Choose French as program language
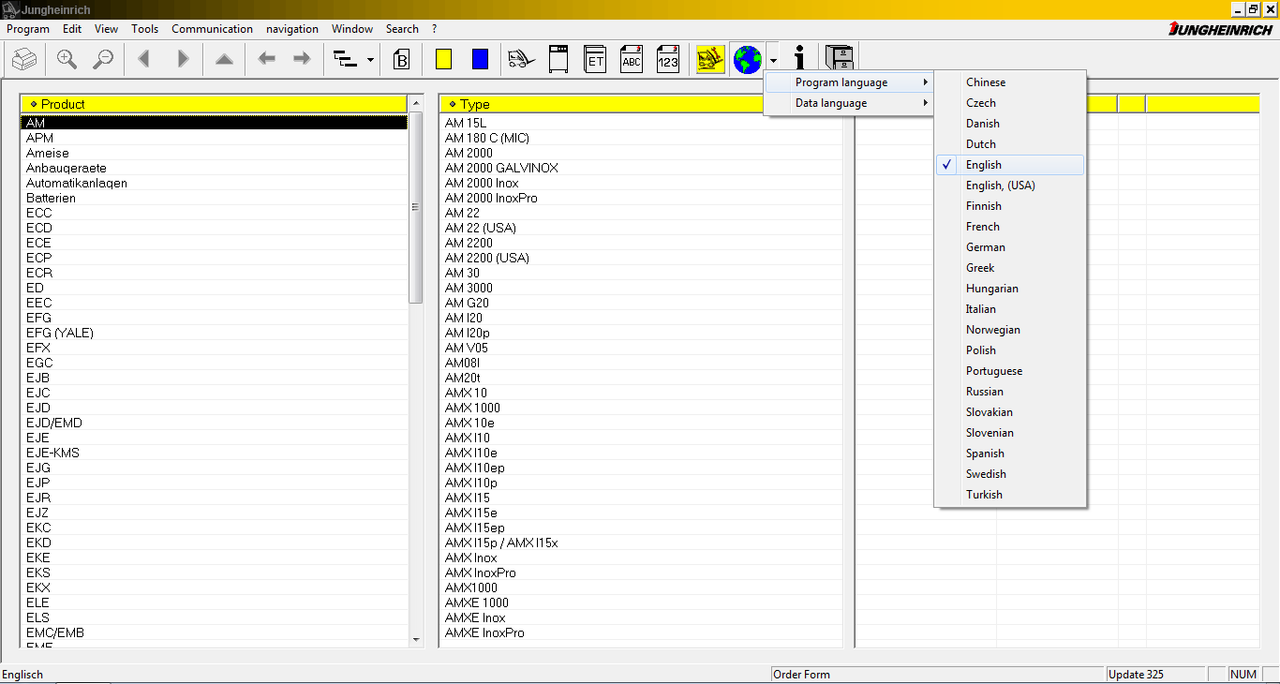Image resolution: width=1280 pixels, height=684 pixels. (1010, 227)
